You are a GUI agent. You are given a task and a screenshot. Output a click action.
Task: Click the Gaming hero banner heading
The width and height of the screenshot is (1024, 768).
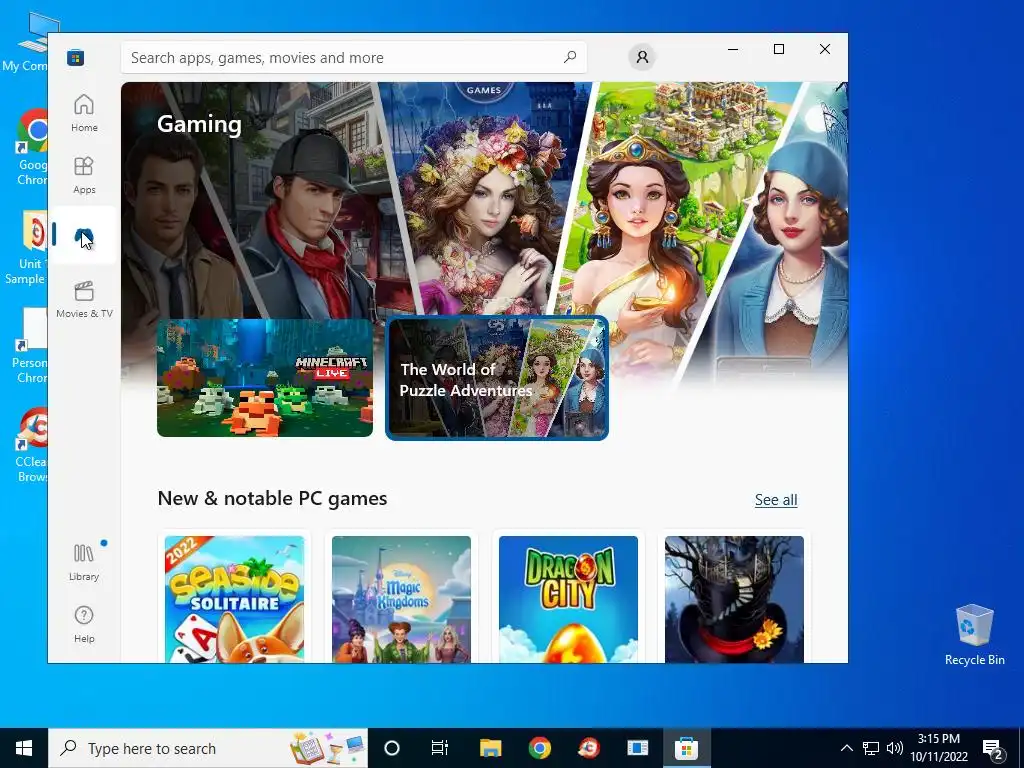point(199,123)
